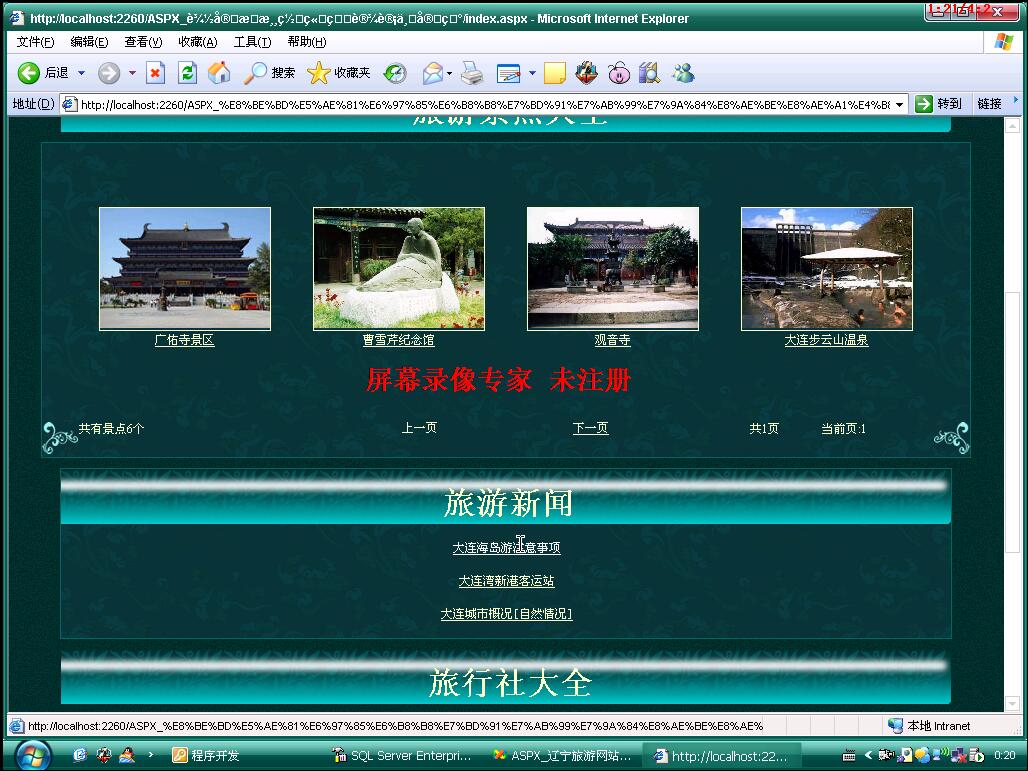Switch to SQL Server Enterprise taskbar button

click(x=402, y=755)
